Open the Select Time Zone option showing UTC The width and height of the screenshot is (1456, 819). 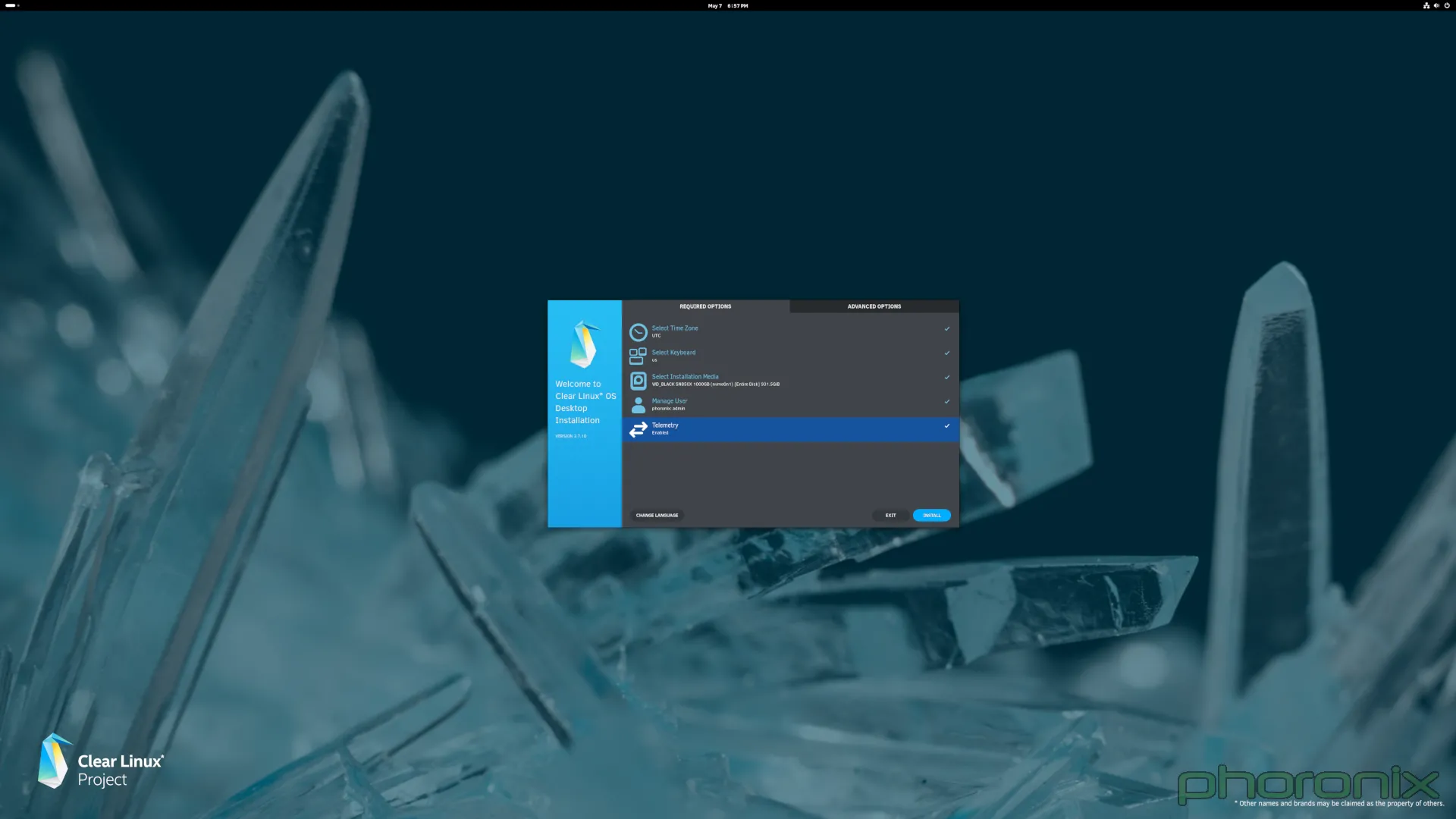tap(758, 331)
